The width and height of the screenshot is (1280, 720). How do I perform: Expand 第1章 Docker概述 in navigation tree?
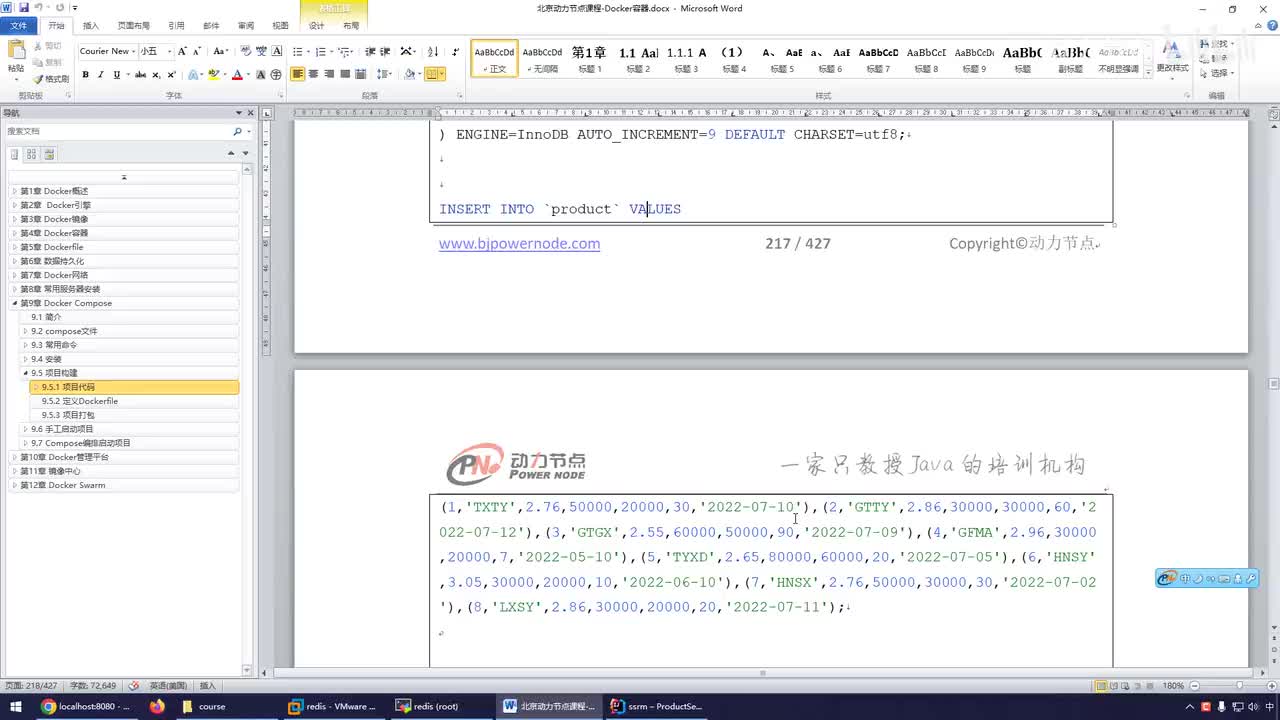pos(14,191)
